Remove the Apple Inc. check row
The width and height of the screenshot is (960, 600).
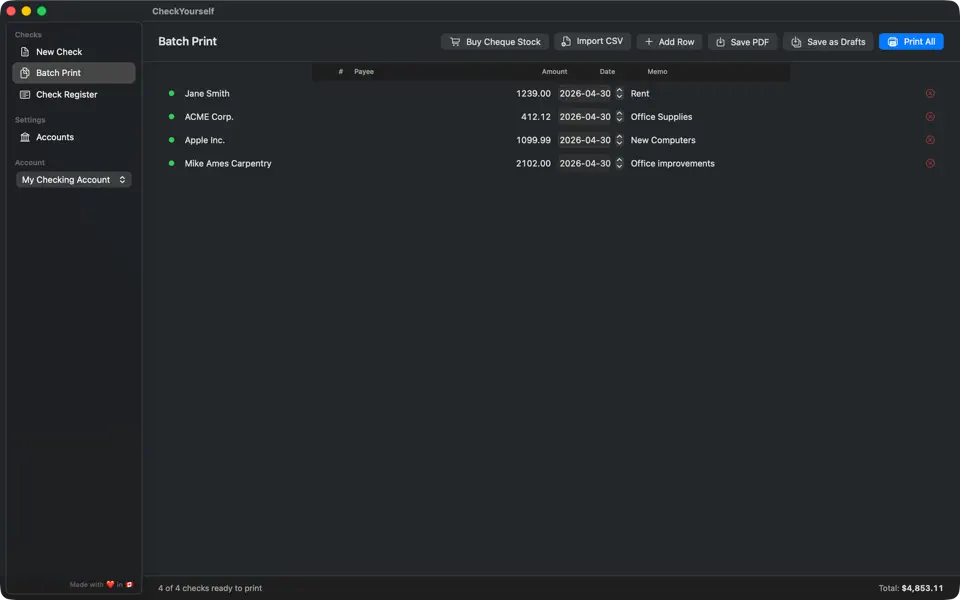pyautogui.click(x=930, y=140)
